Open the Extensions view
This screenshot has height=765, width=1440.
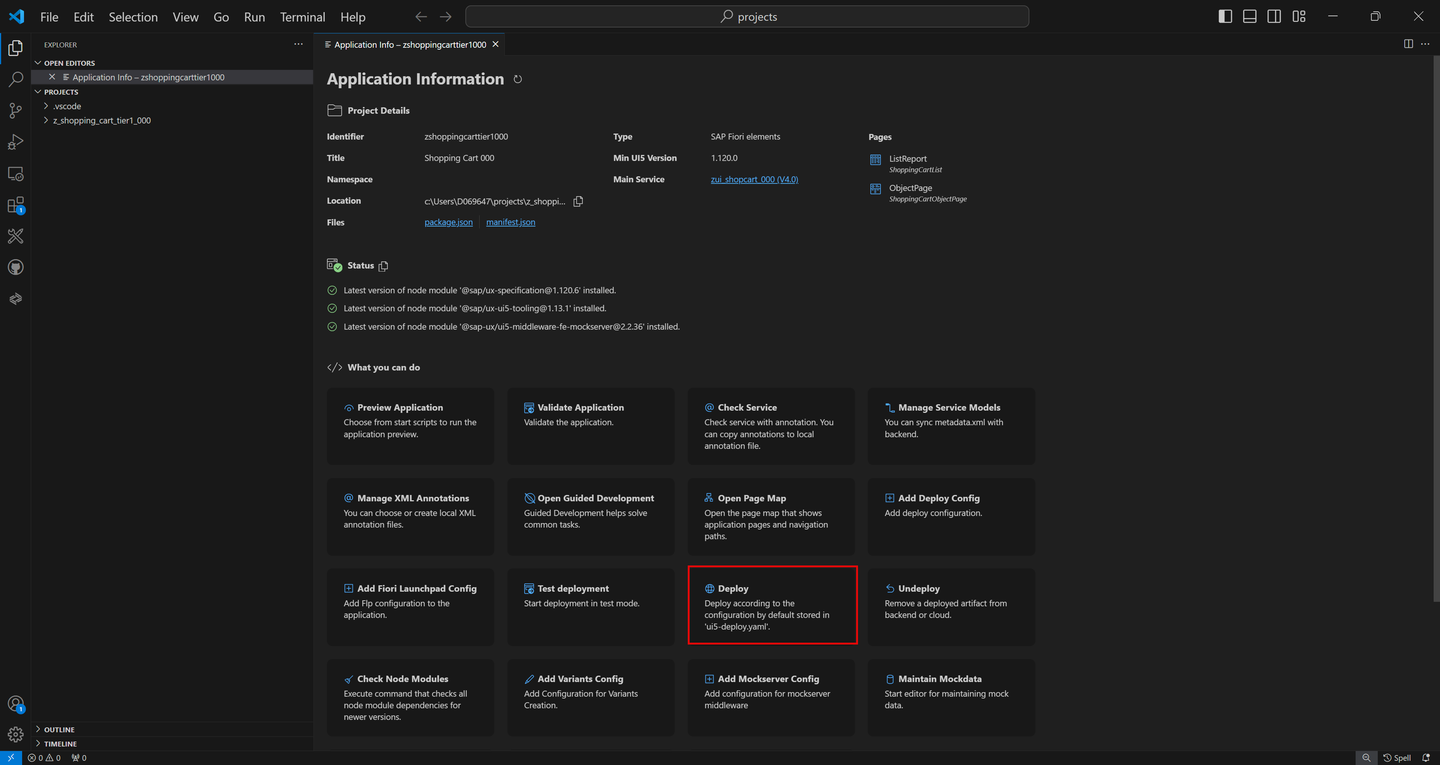click(x=15, y=205)
